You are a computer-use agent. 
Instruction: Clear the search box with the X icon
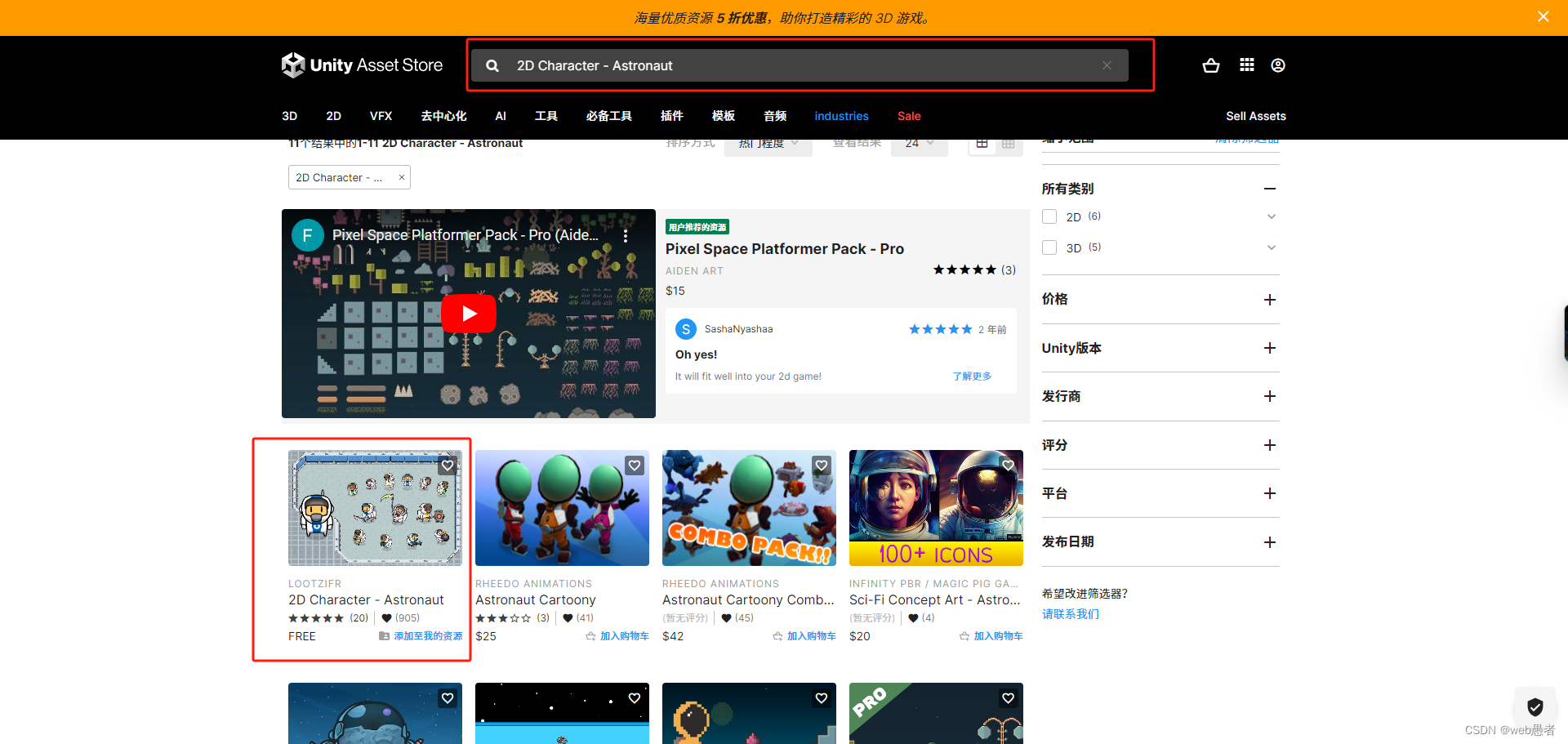1107,65
